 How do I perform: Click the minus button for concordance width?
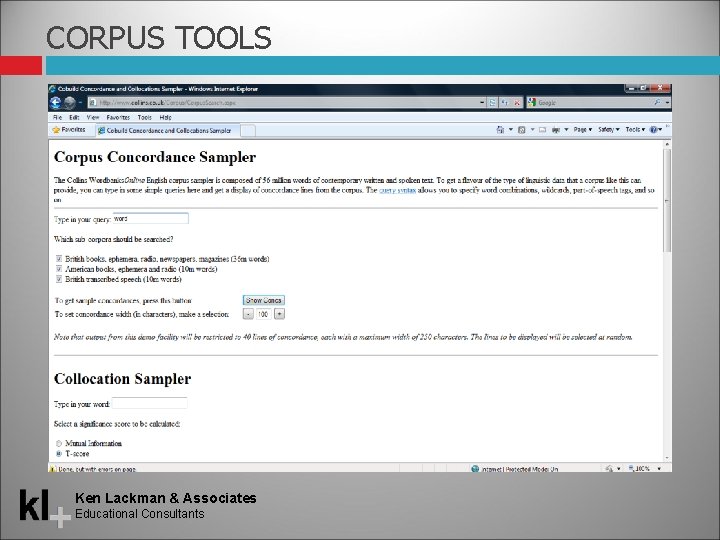pos(248,314)
